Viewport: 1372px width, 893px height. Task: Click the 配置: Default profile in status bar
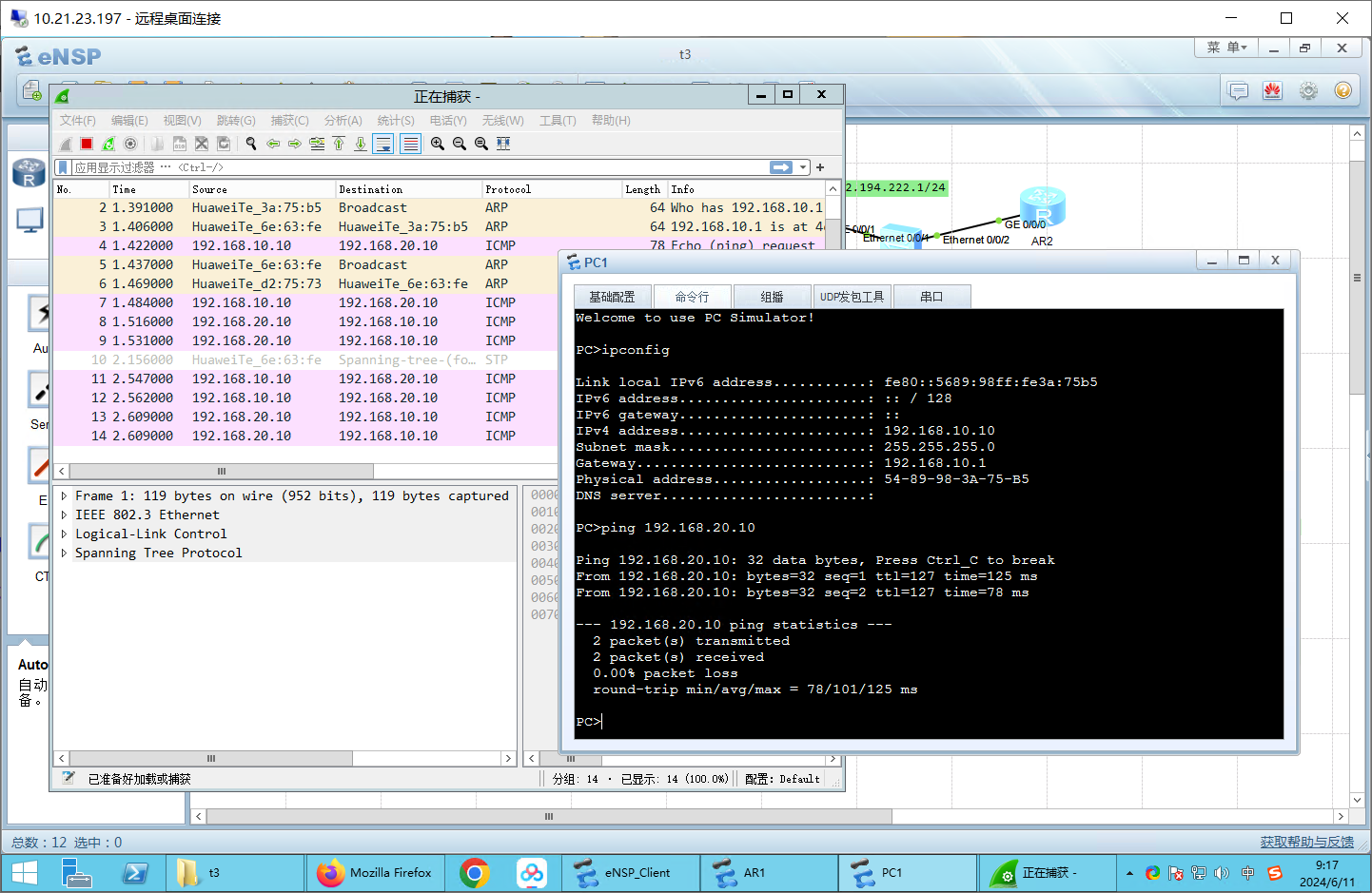782,779
